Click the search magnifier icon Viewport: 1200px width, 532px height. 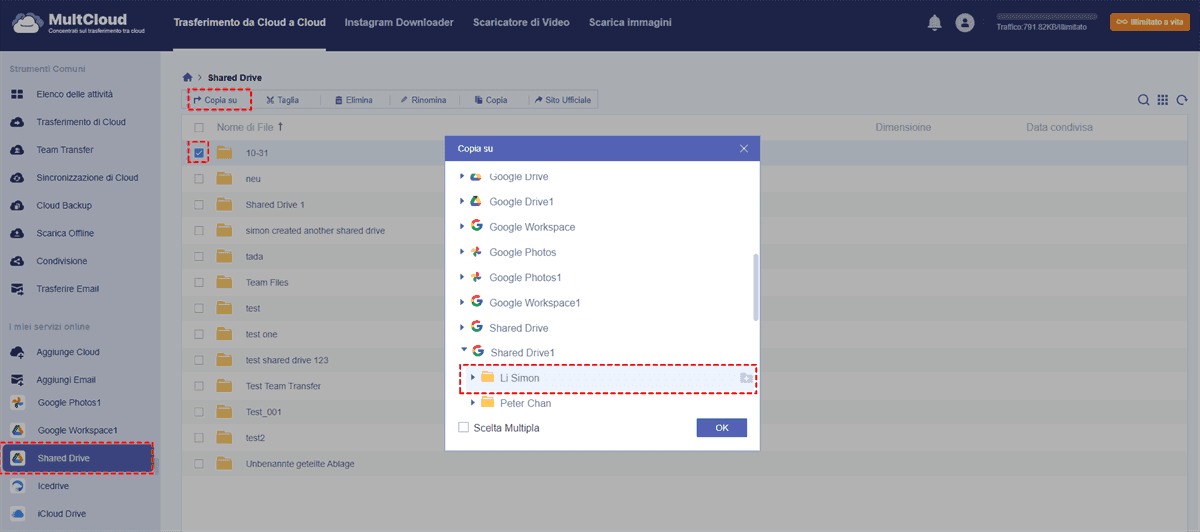click(x=1144, y=100)
